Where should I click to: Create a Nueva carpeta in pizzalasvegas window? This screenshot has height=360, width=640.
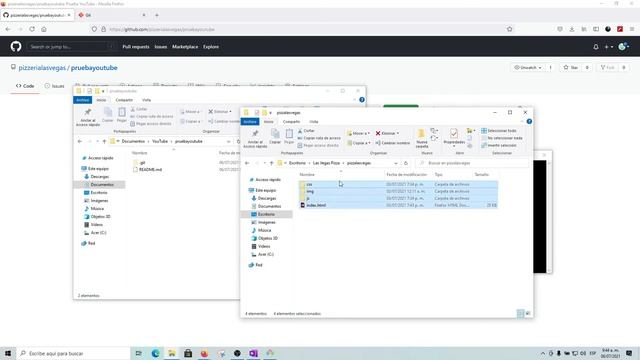point(422,139)
